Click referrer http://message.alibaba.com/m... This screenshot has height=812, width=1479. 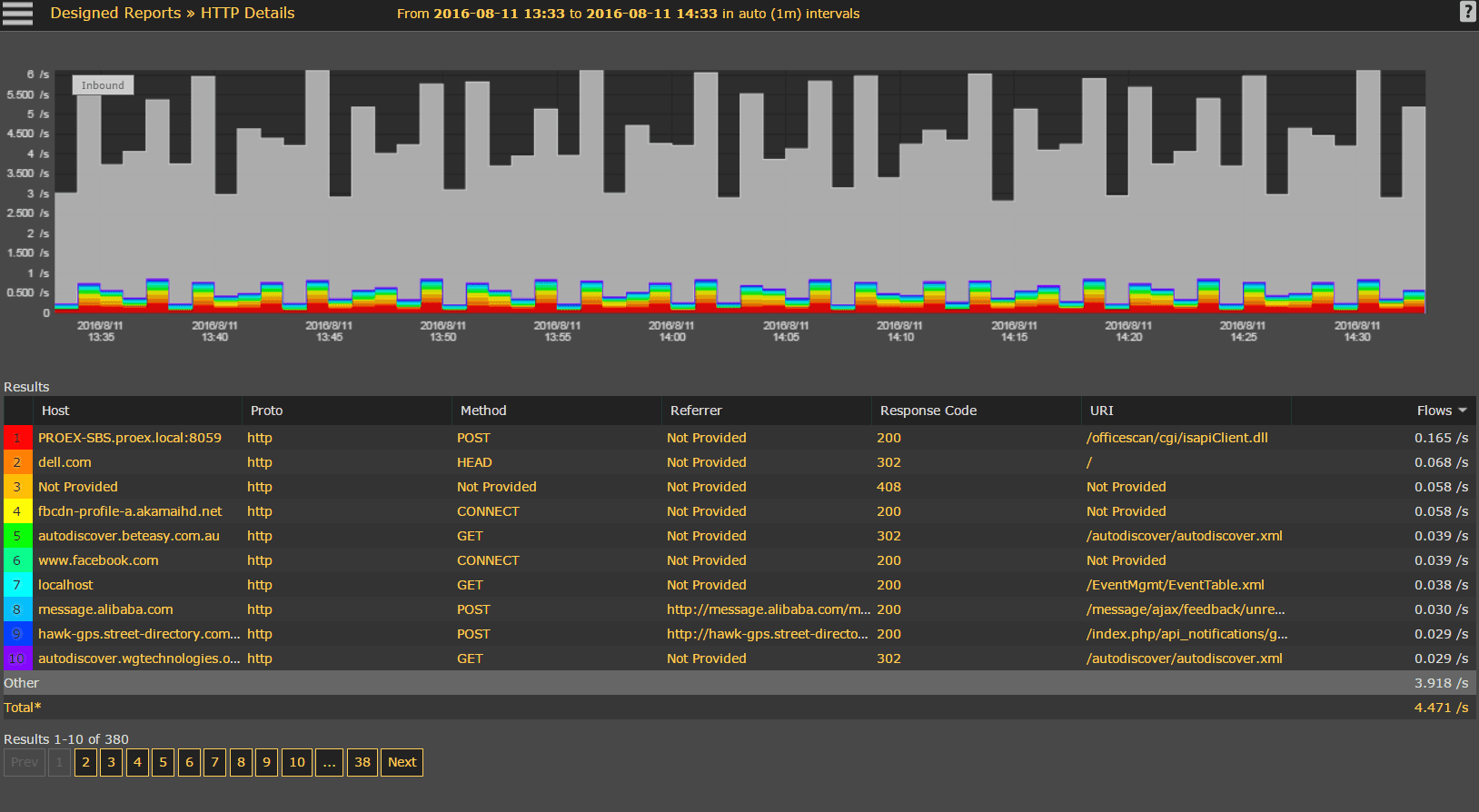769,609
